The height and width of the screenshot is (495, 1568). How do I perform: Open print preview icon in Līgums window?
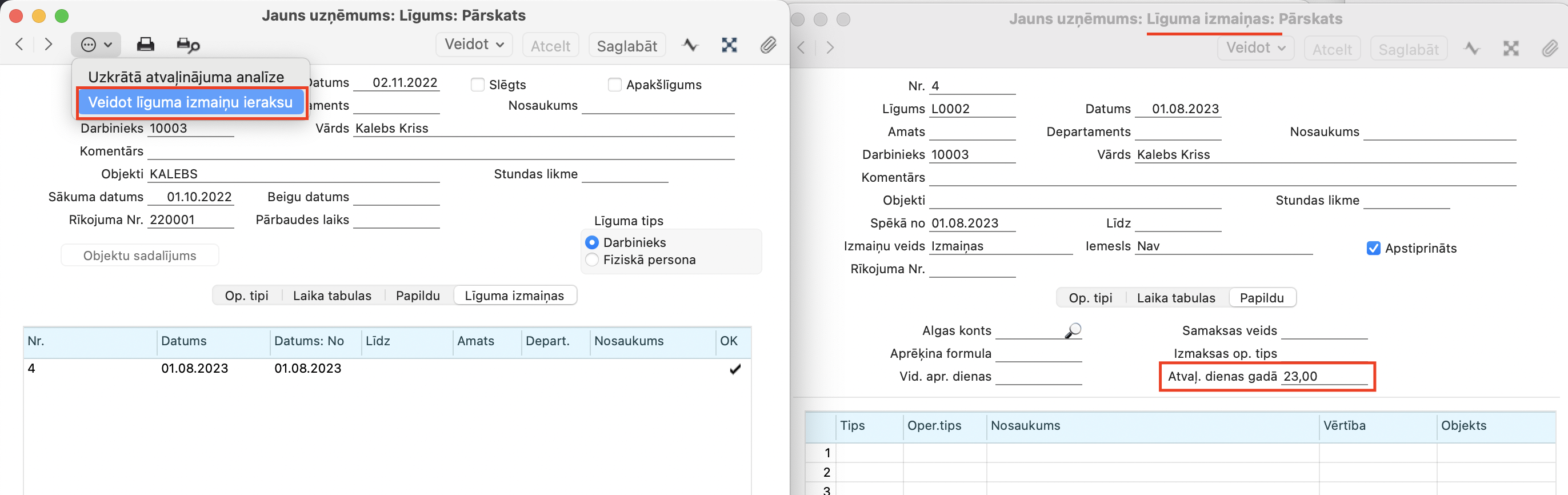[187, 45]
